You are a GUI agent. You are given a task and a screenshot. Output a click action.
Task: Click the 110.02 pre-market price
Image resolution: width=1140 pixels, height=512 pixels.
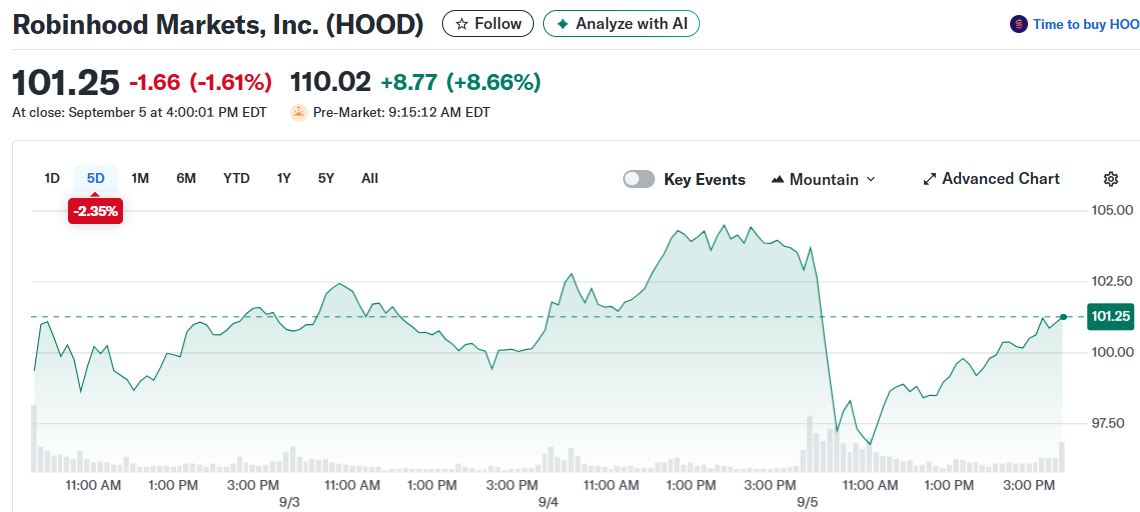coord(330,82)
